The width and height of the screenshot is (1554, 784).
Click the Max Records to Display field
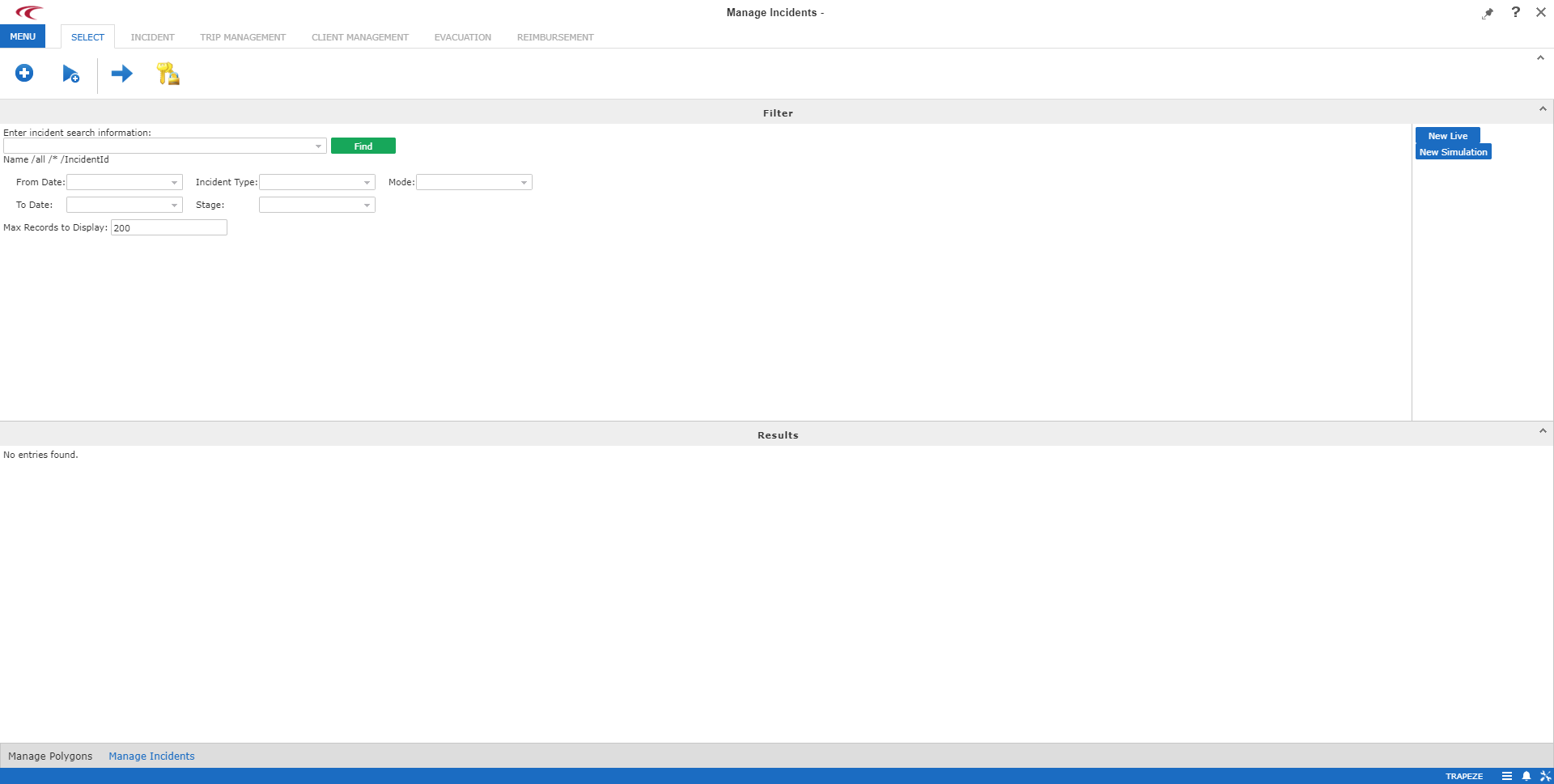pyautogui.click(x=168, y=227)
